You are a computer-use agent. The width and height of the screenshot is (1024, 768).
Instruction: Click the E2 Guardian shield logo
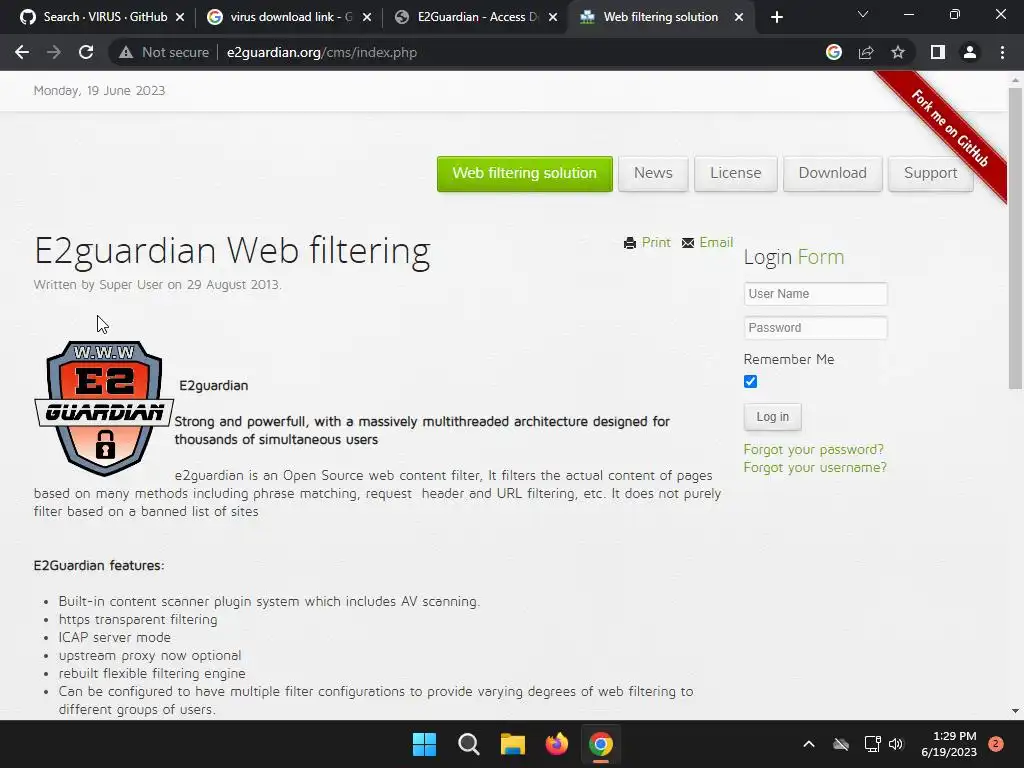point(104,408)
